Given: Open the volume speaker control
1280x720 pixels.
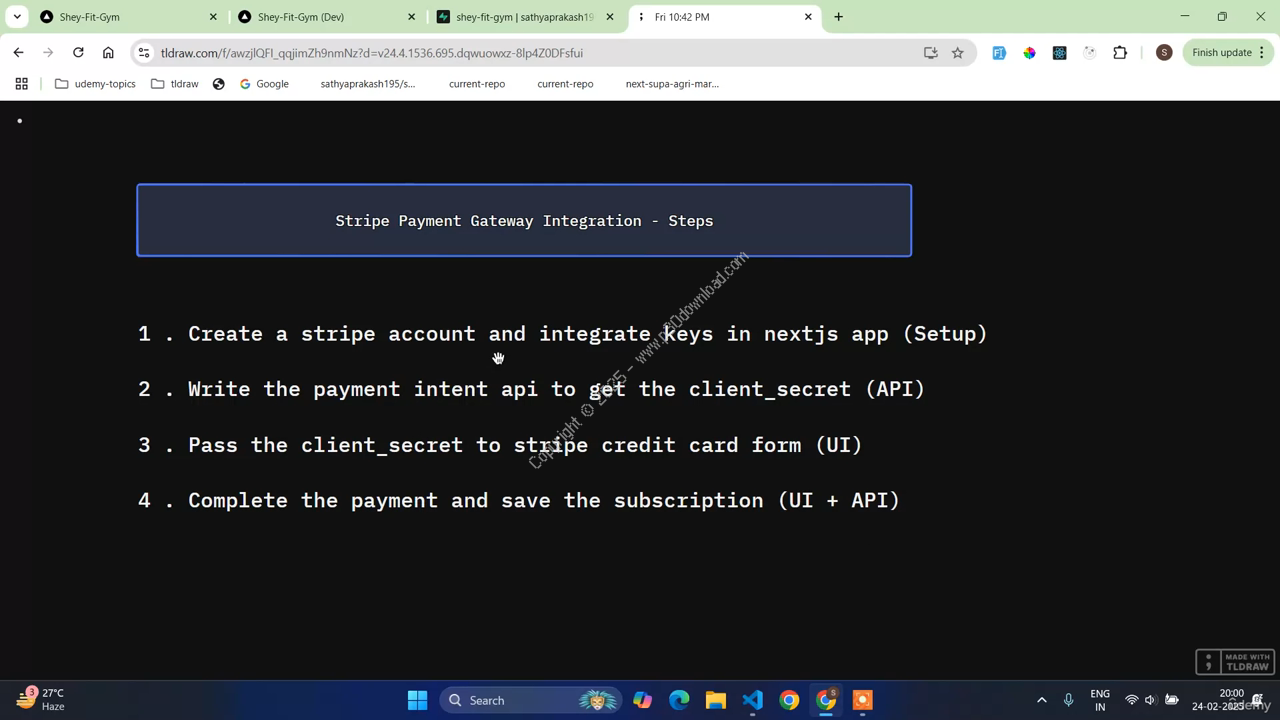Looking at the screenshot, I should pyautogui.click(x=1151, y=700).
